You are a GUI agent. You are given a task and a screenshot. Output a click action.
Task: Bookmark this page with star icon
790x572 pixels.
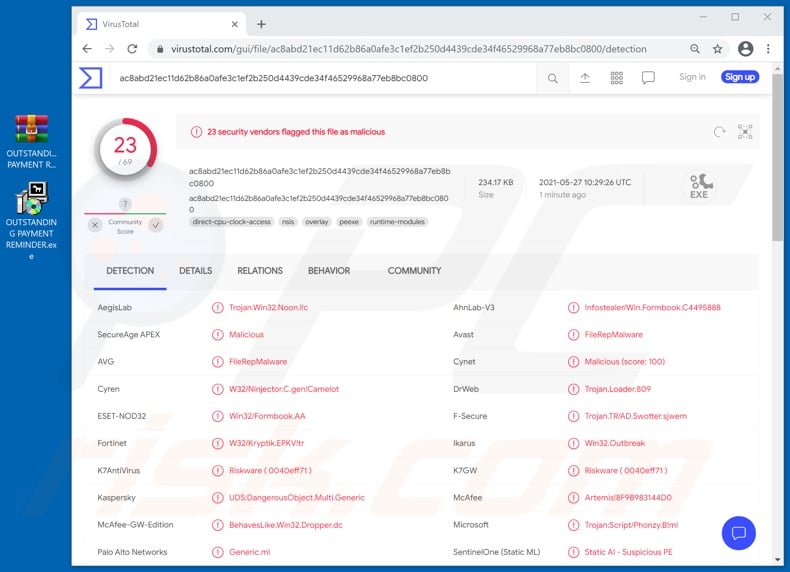[x=717, y=49]
